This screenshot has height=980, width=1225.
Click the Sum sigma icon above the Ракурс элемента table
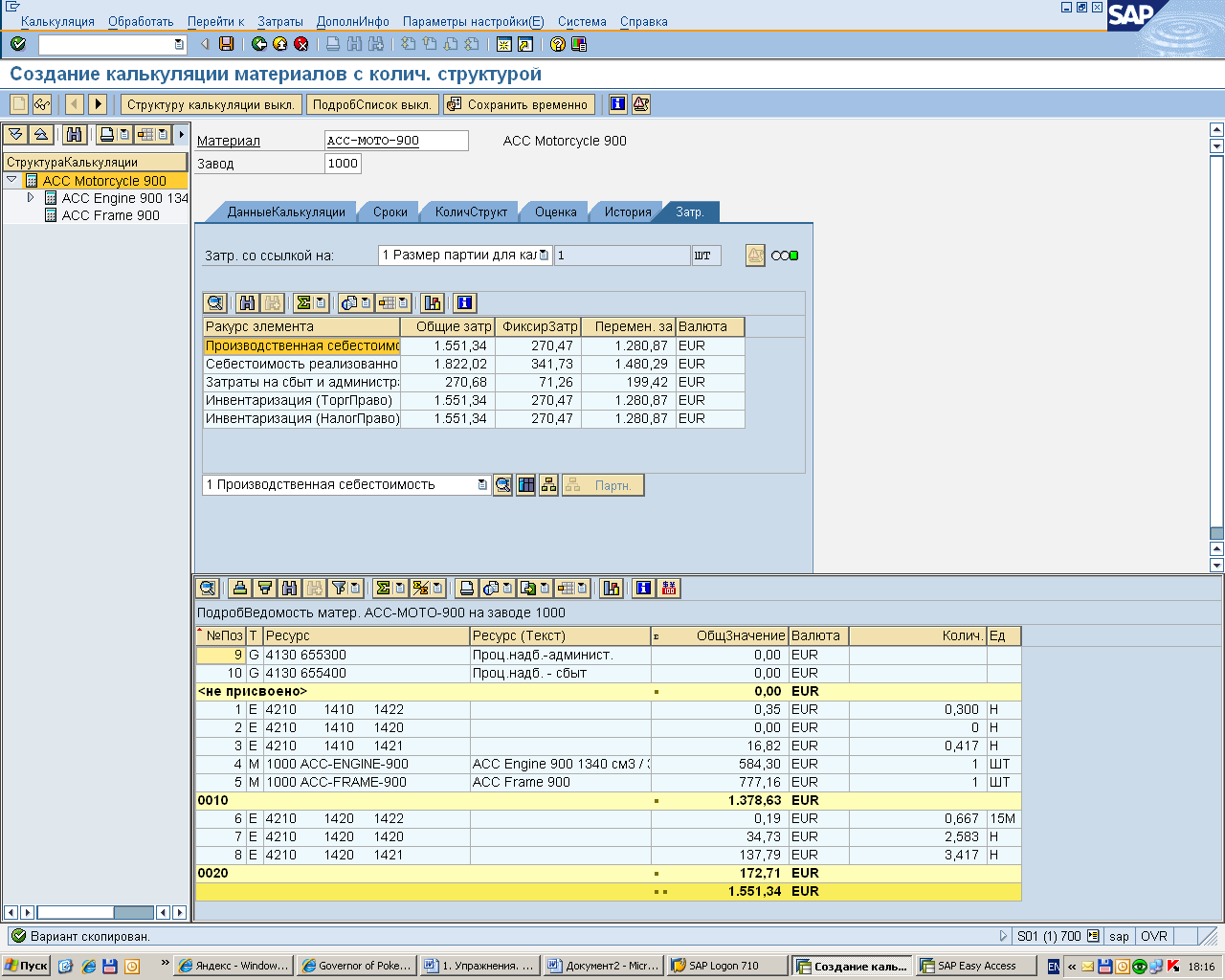pyautogui.click(x=304, y=302)
